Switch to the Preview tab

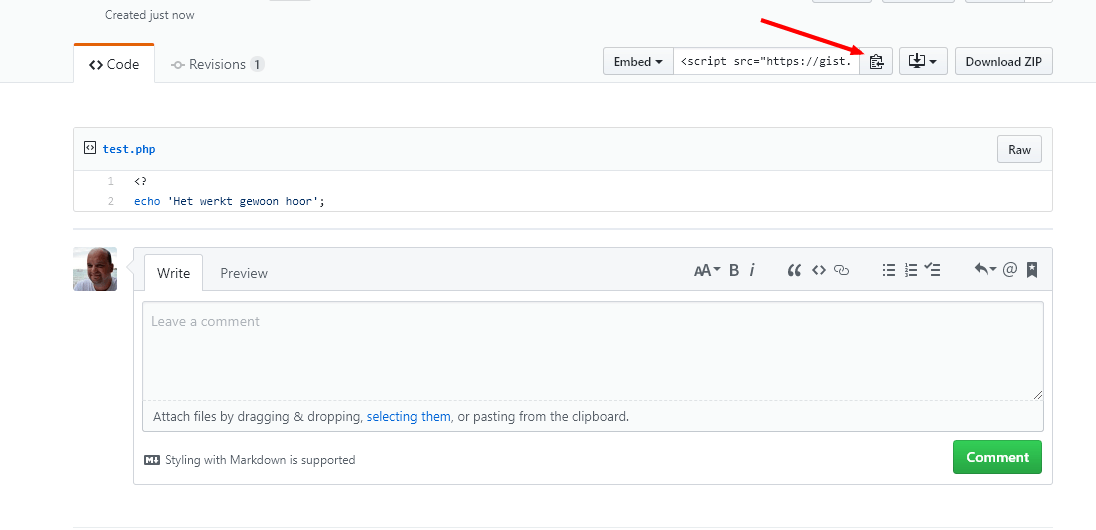pyautogui.click(x=244, y=273)
